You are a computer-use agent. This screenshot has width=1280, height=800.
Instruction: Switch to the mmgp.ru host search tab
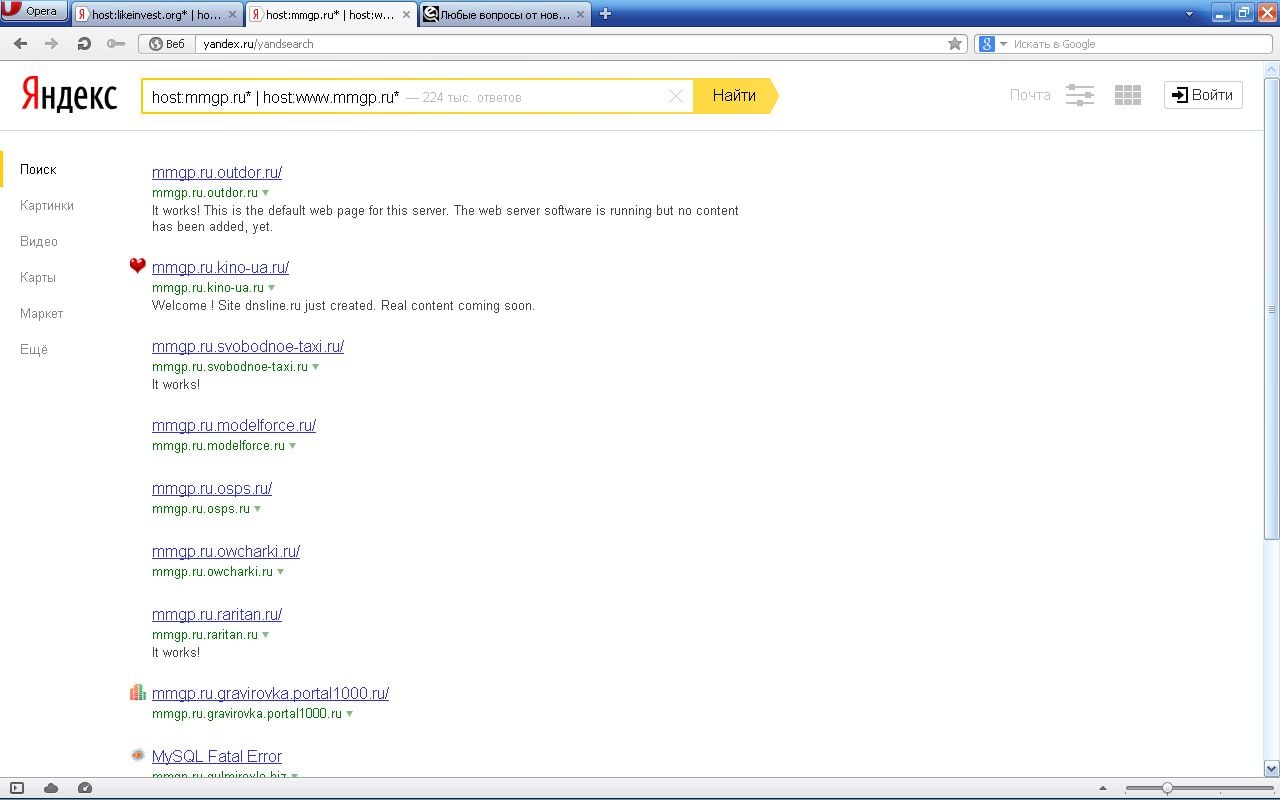[x=331, y=14]
